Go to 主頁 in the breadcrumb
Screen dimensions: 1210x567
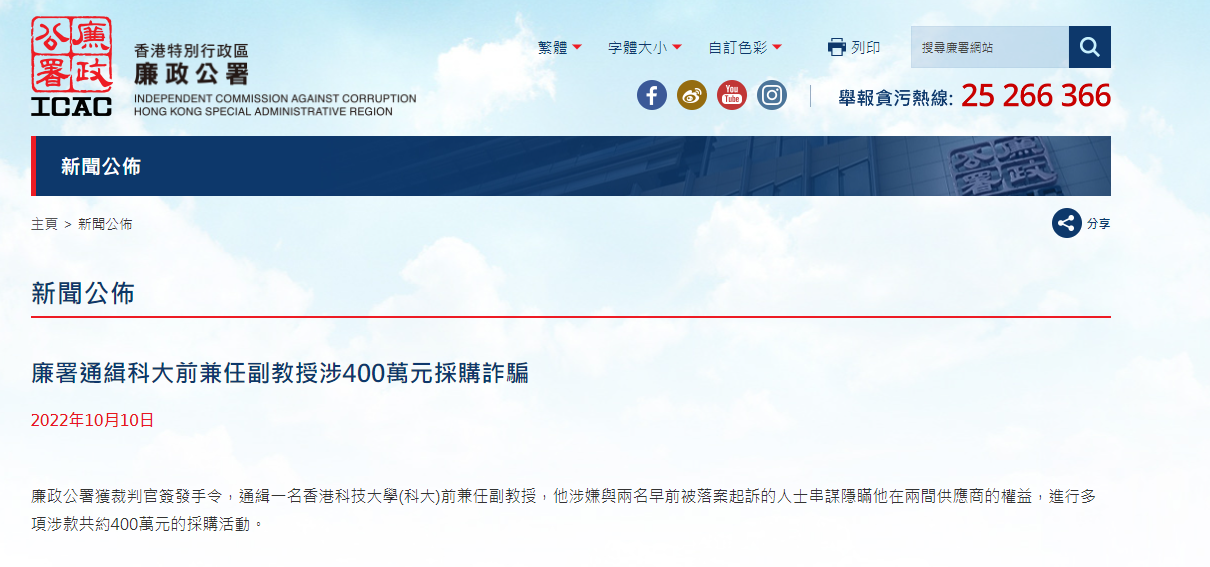click(x=44, y=224)
